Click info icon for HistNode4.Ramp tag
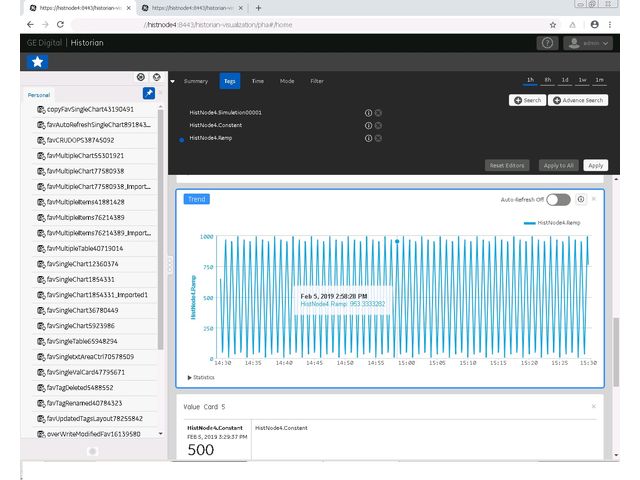The height and width of the screenshot is (480, 640). pos(368,138)
